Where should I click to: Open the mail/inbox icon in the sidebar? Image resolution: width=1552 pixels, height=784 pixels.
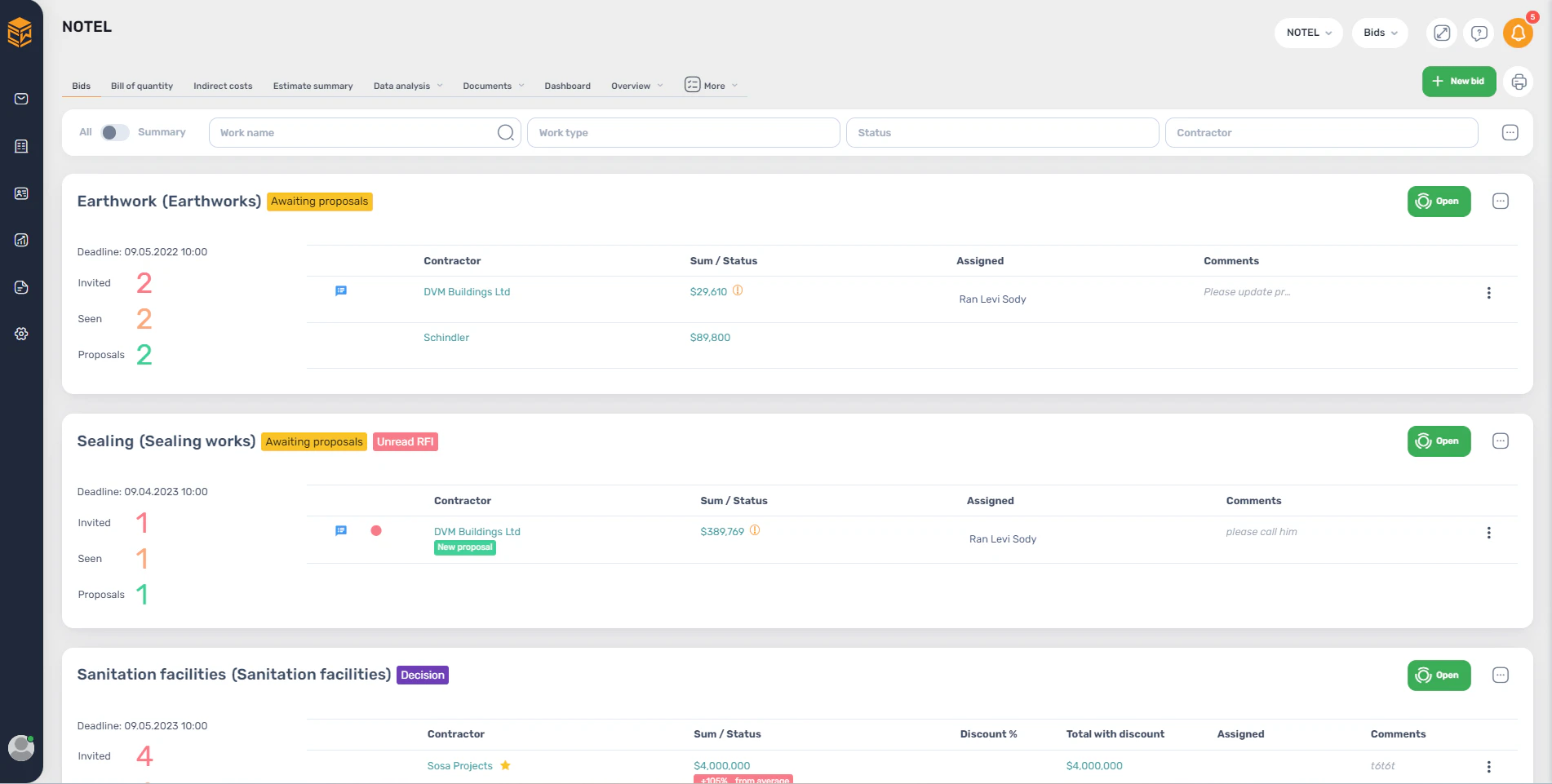coord(21,99)
